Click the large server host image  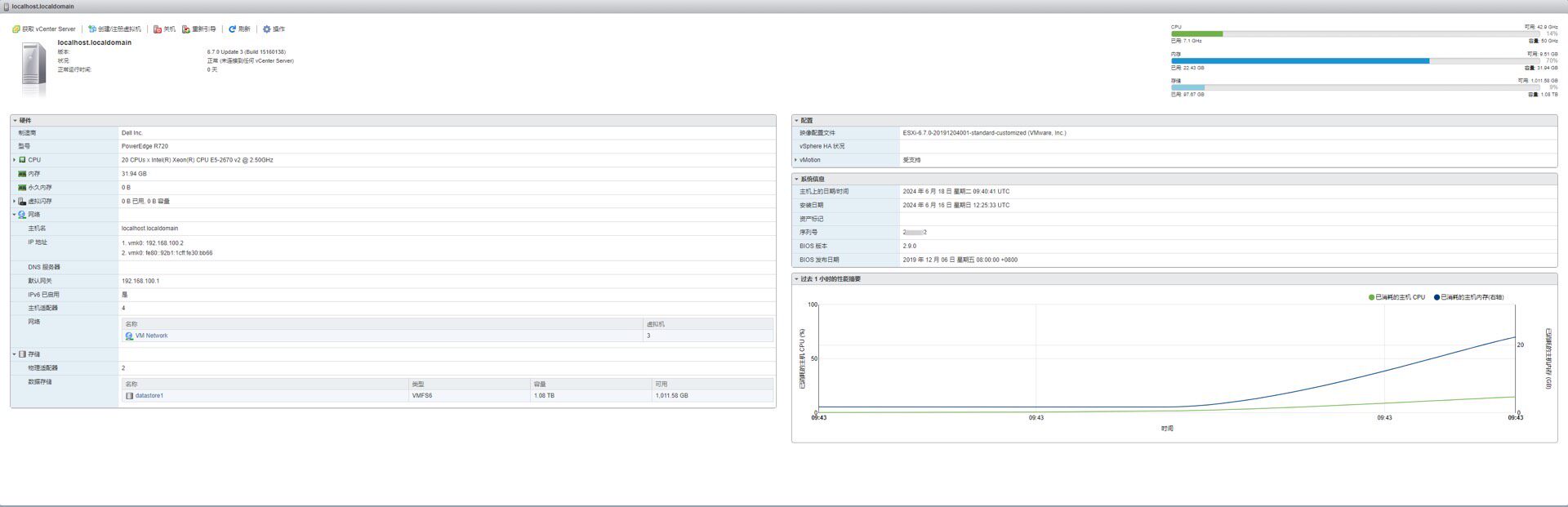(33, 70)
